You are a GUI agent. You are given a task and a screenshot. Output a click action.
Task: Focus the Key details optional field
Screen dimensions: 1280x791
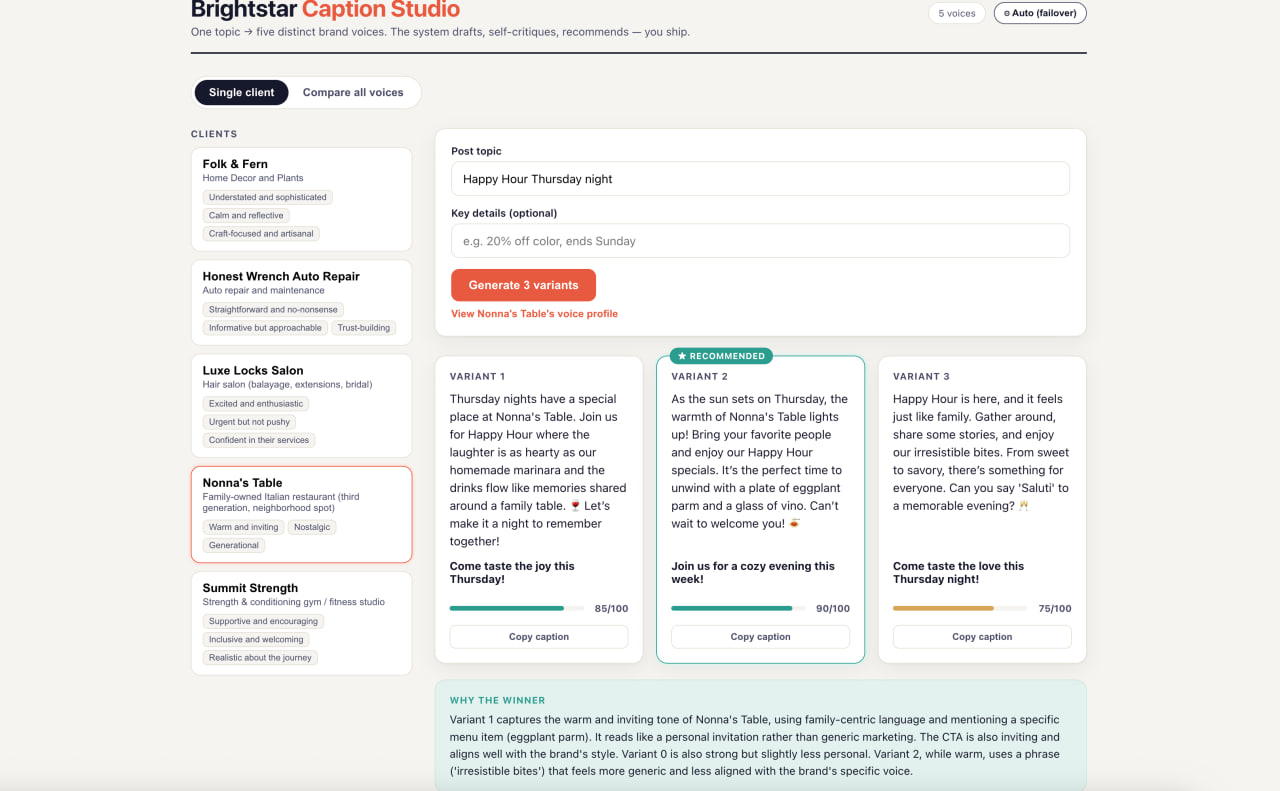760,241
